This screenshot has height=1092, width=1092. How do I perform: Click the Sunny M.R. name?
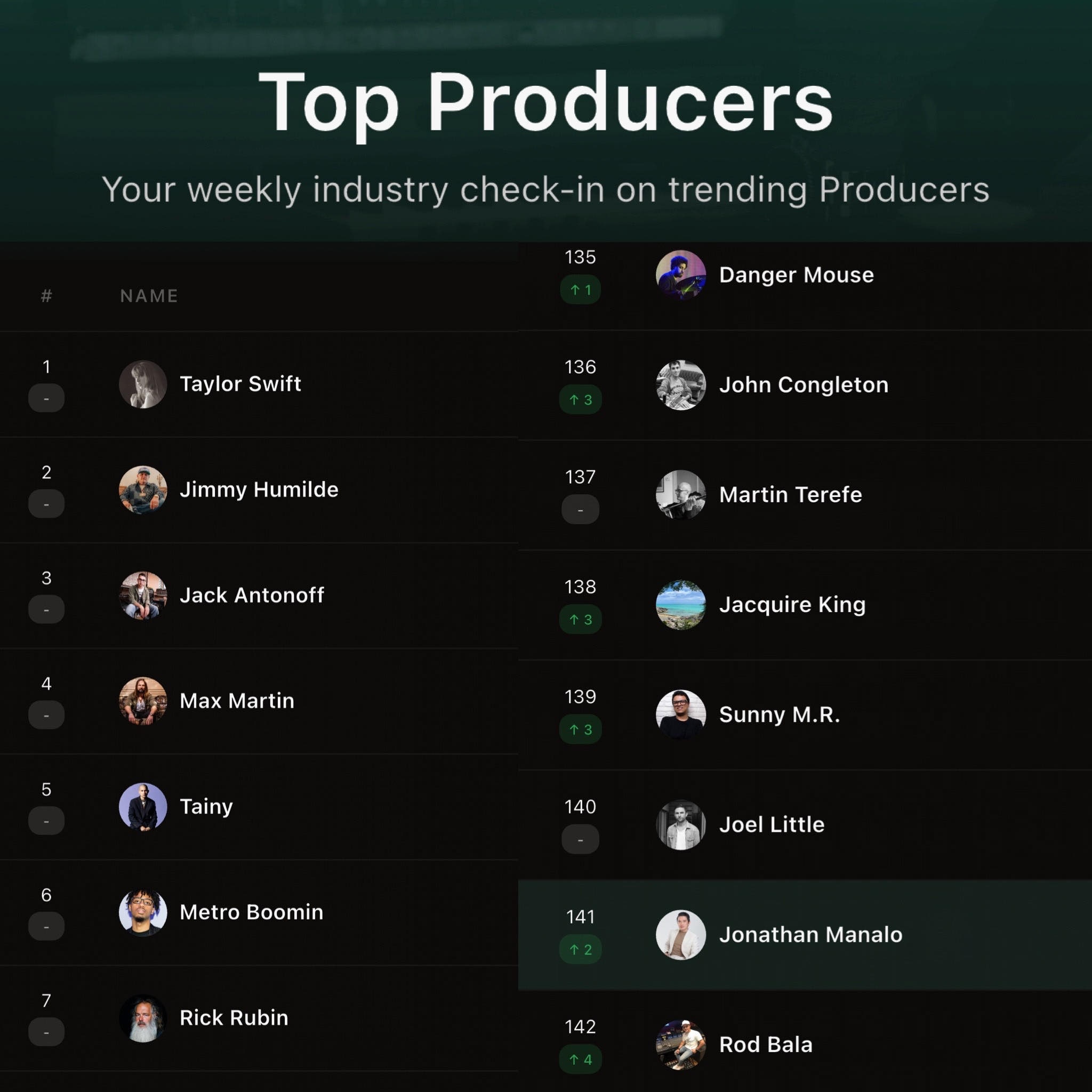[779, 715]
